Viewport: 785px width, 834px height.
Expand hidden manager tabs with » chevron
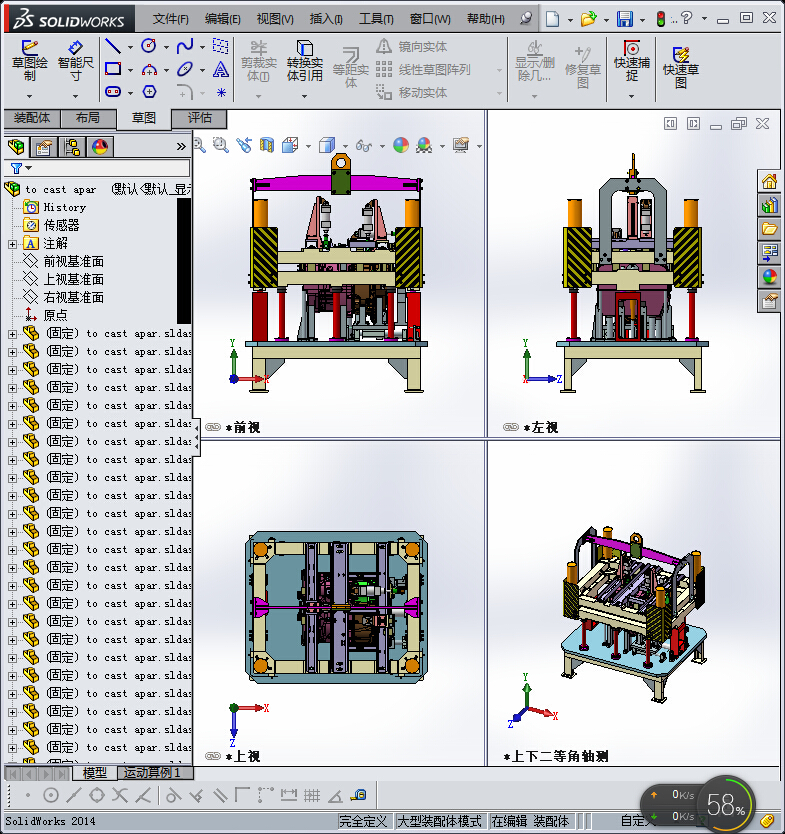click(181, 146)
